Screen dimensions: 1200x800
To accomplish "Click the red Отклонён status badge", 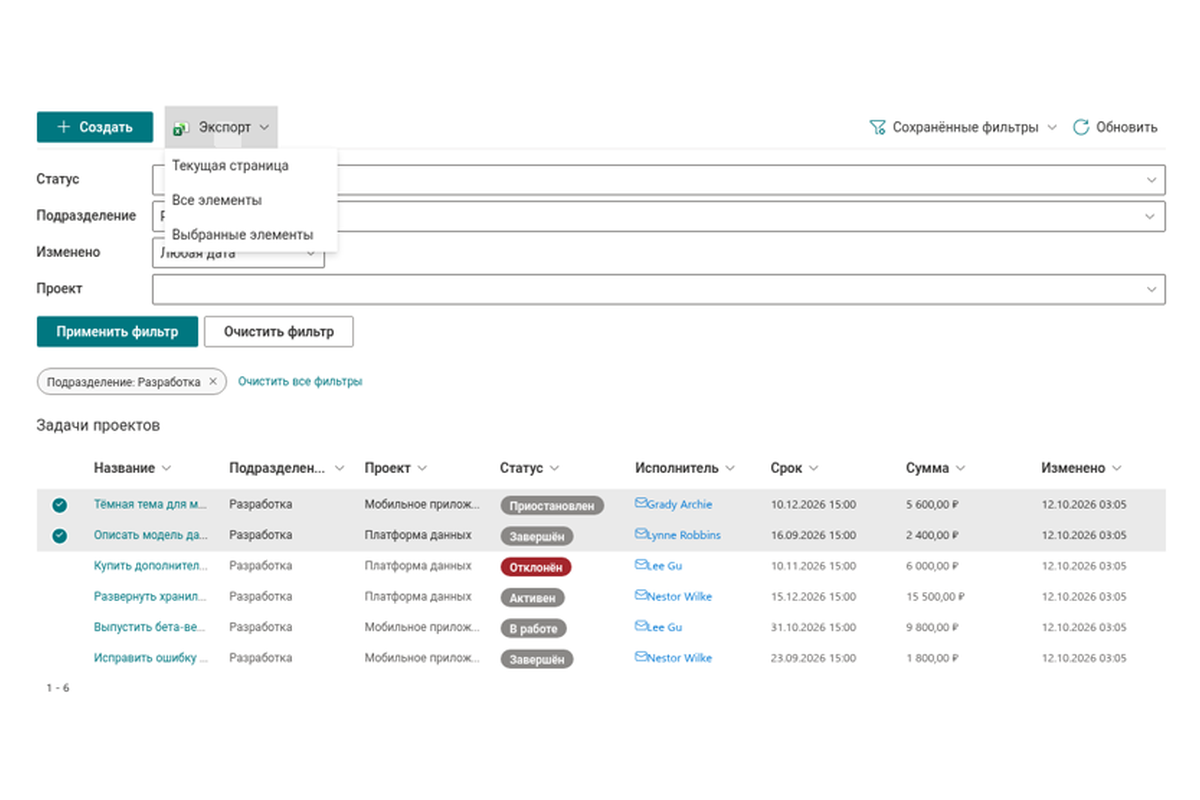I will [x=536, y=567].
